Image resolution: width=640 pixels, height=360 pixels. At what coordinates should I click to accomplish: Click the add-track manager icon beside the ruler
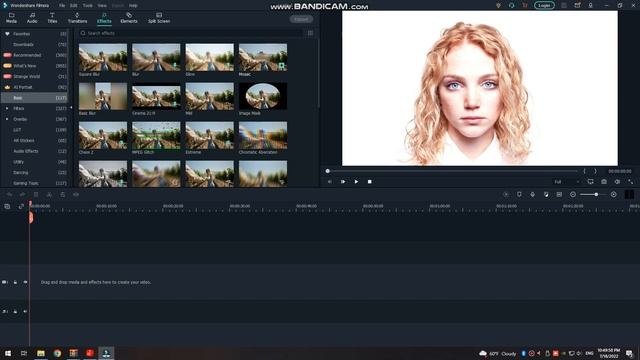point(7,207)
